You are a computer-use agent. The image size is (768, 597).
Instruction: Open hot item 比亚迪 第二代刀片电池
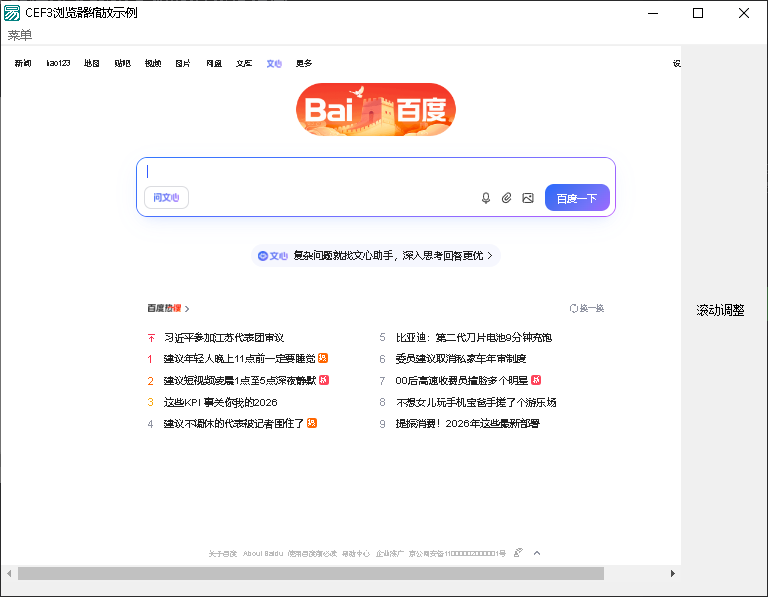(x=473, y=337)
